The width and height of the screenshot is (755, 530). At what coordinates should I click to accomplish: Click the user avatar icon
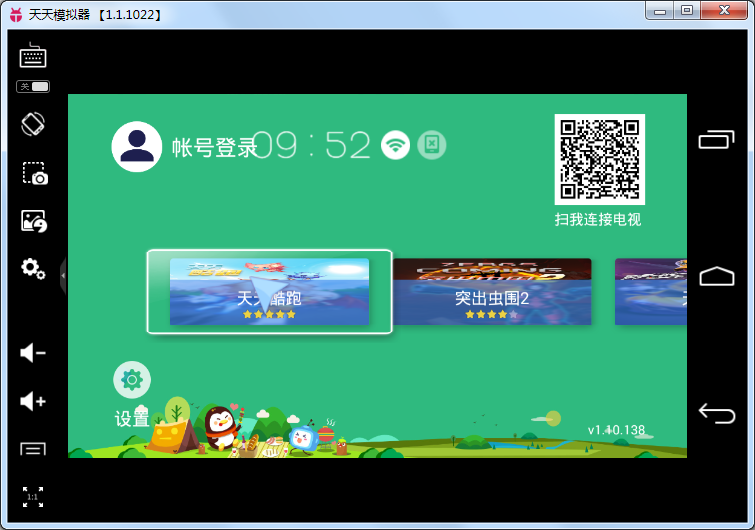(137, 147)
